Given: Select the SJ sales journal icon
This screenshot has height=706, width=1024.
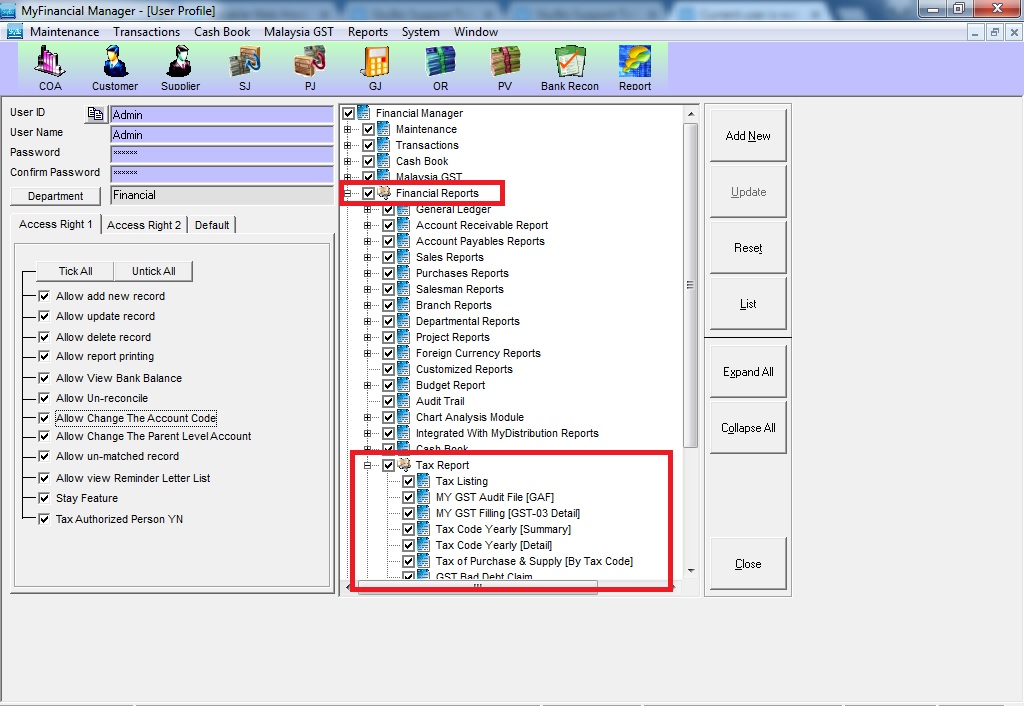Looking at the screenshot, I should pos(245,66).
